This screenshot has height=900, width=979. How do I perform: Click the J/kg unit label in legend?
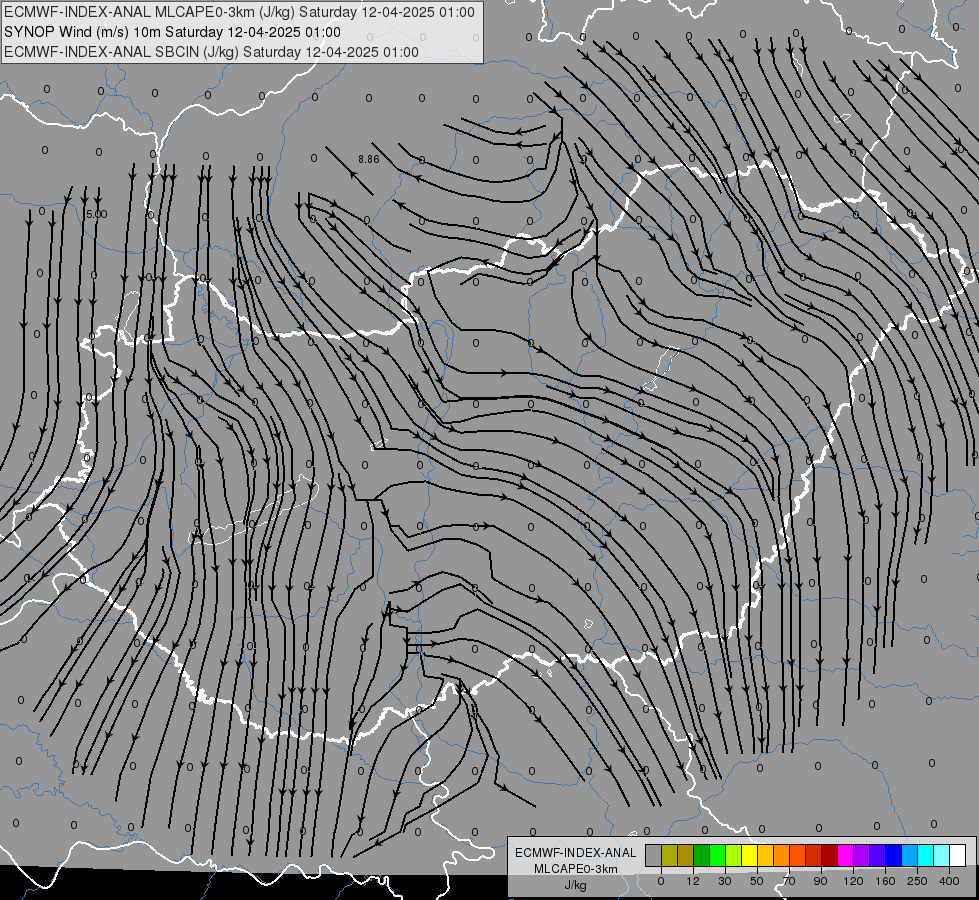pyautogui.click(x=575, y=885)
